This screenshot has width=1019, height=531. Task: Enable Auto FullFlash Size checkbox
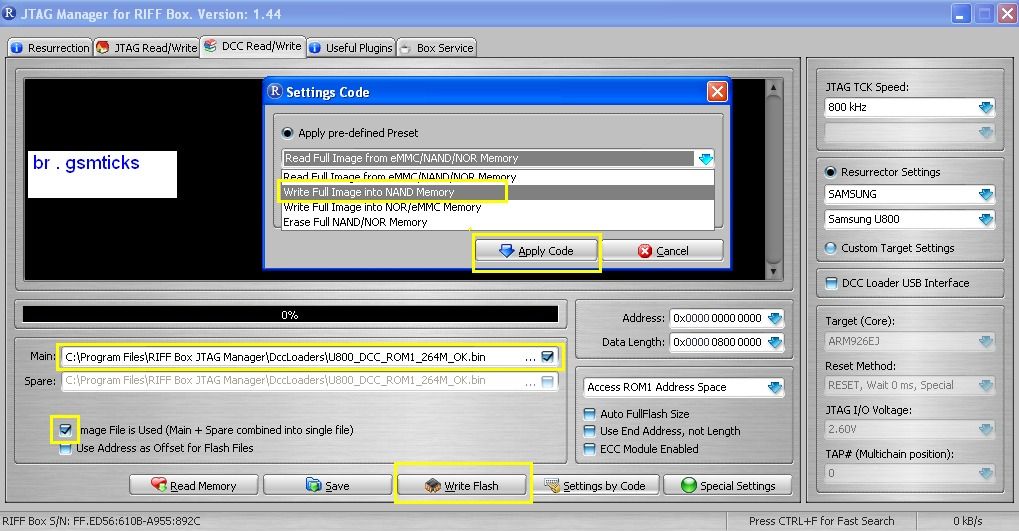pyautogui.click(x=589, y=414)
